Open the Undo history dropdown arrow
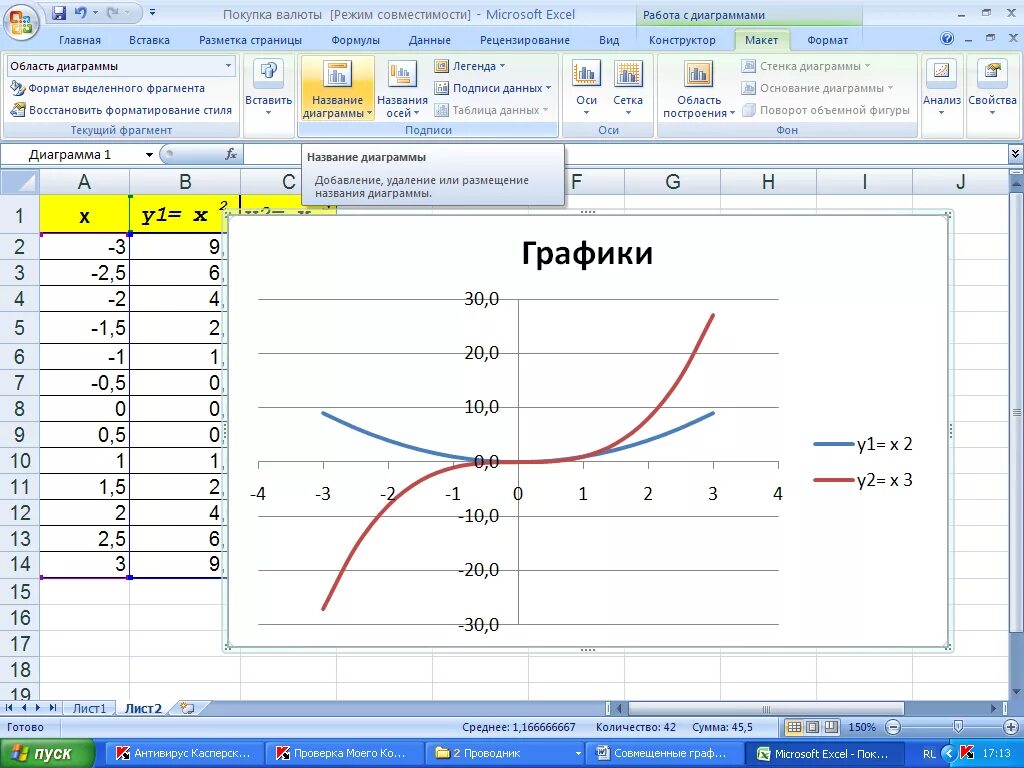1024x768 pixels. pos(95,13)
